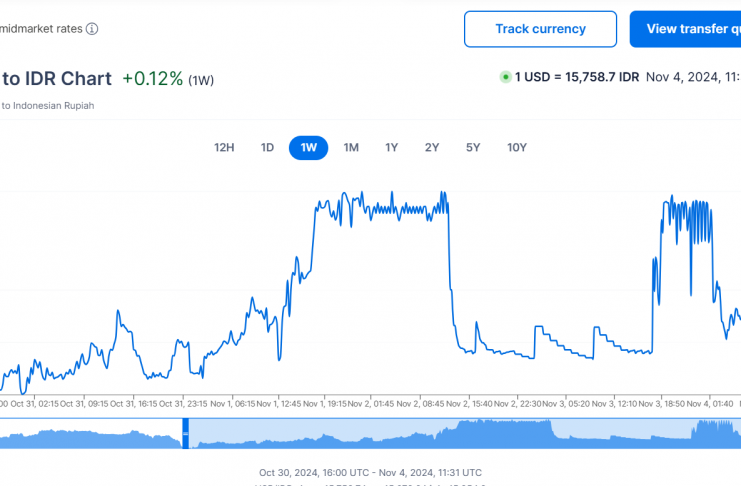Viewport: 741px width, 486px height.
Task: Display the 10Y historical range
Action: (516, 148)
